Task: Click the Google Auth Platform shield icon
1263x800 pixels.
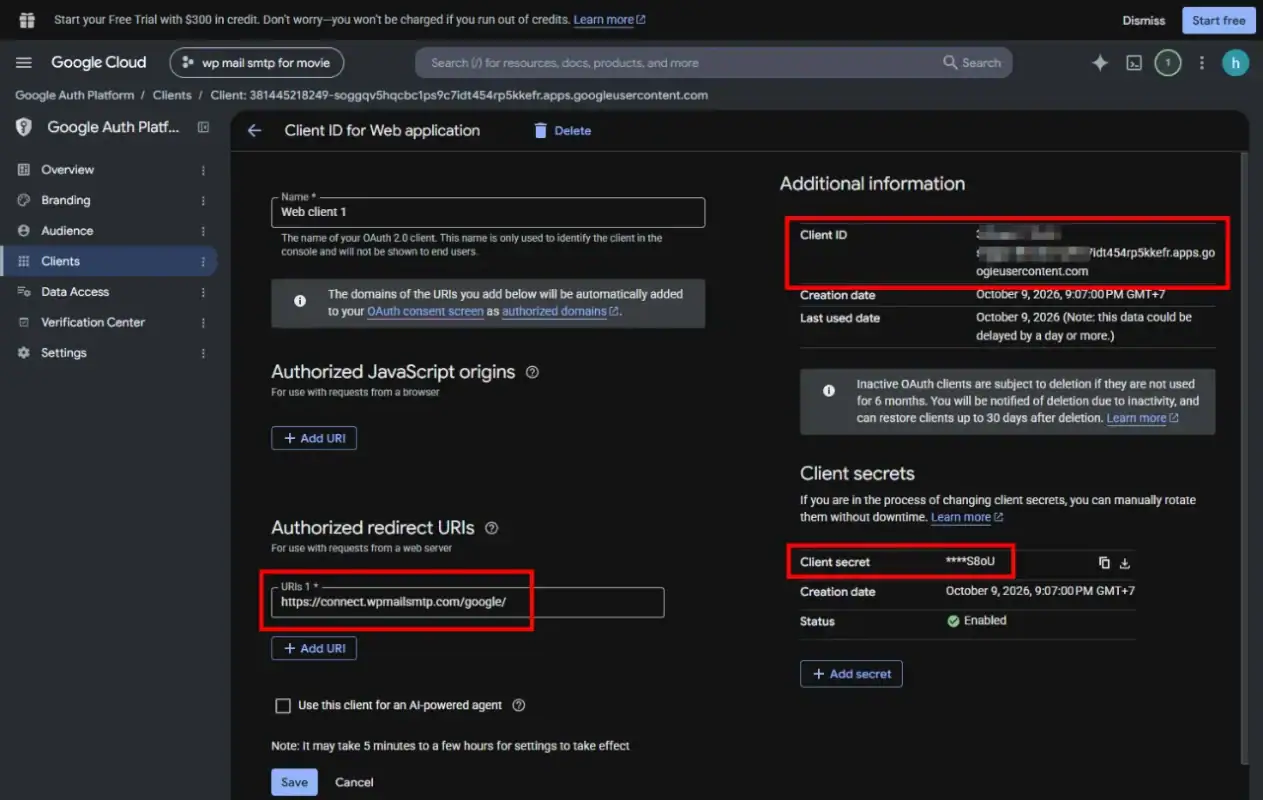Action: click(24, 127)
